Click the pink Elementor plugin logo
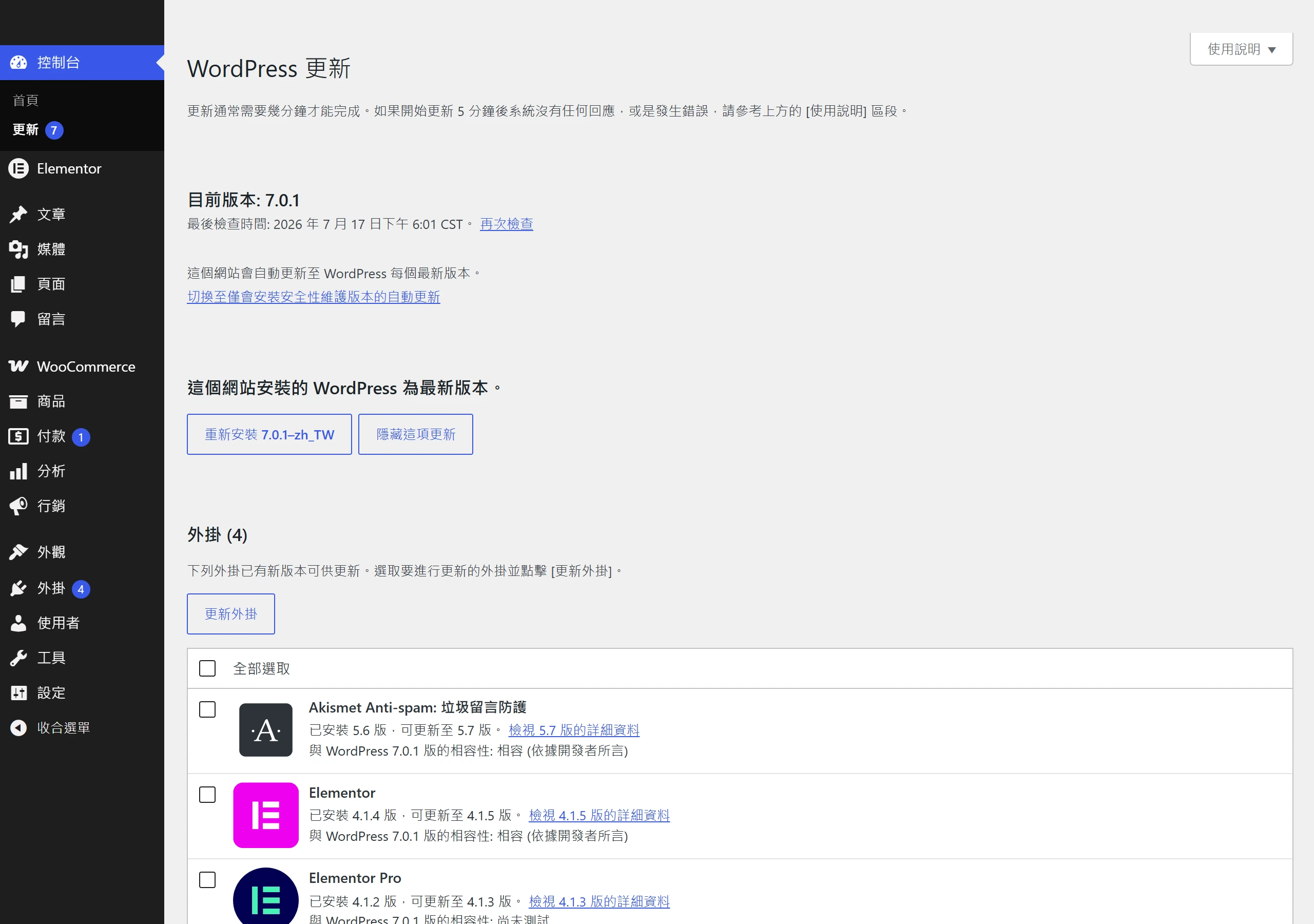1314x924 pixels. 265,815
